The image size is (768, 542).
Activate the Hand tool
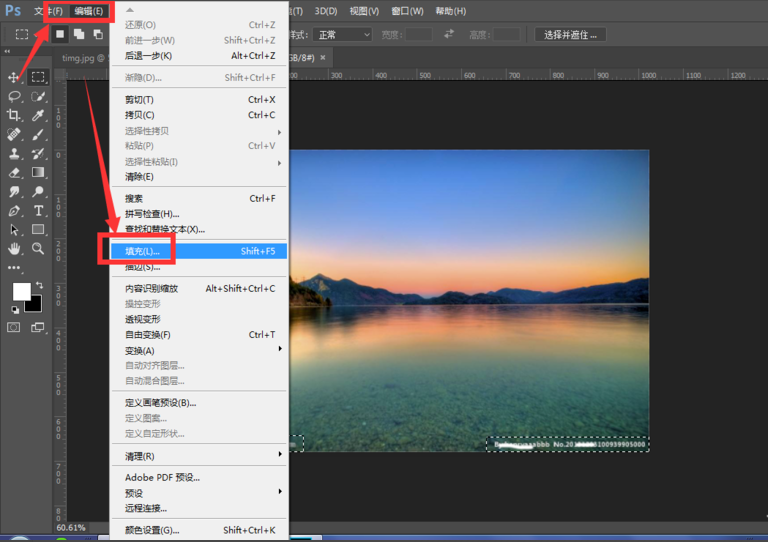click(14, 248)
